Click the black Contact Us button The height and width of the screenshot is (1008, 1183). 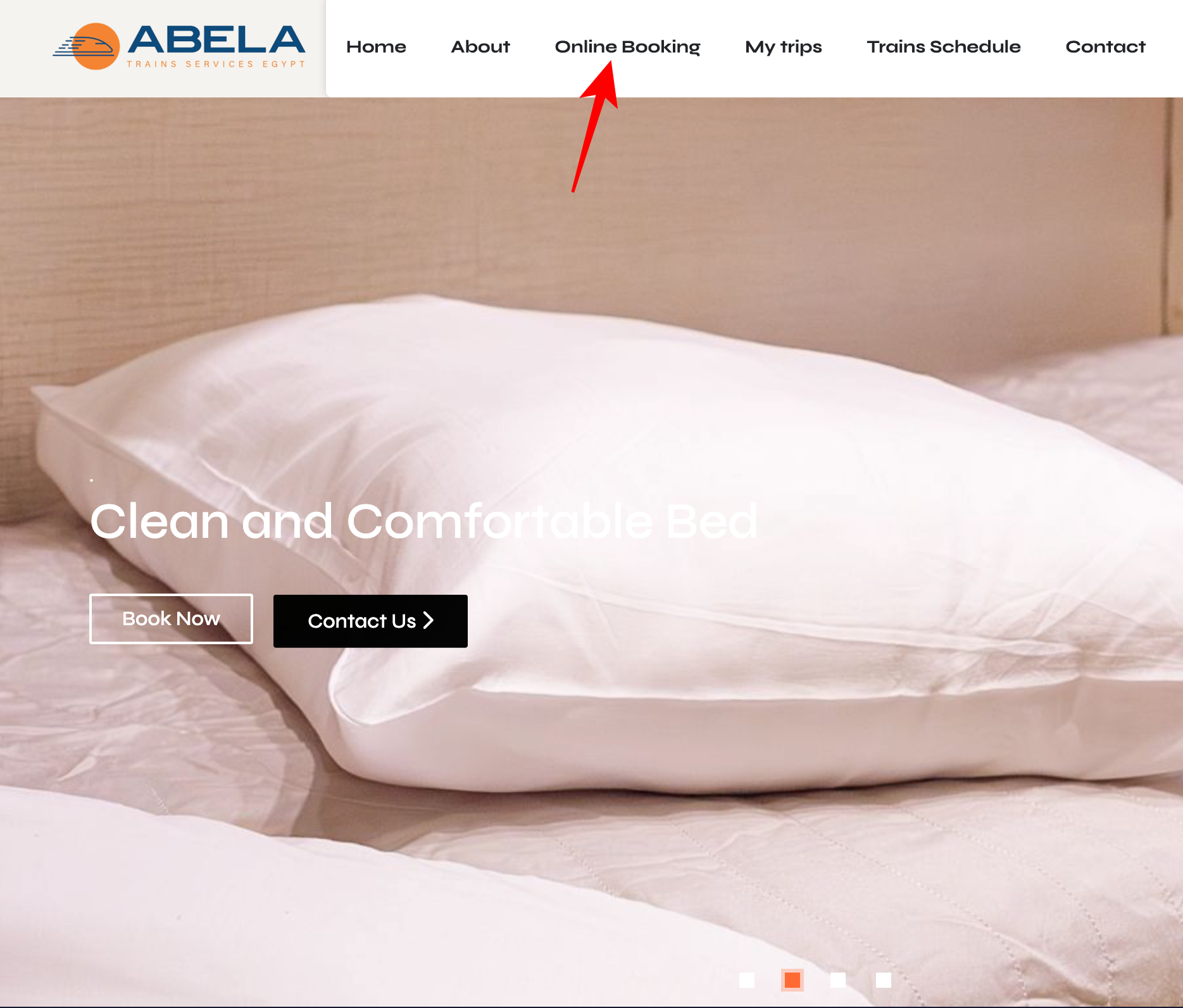click(370, 621)
